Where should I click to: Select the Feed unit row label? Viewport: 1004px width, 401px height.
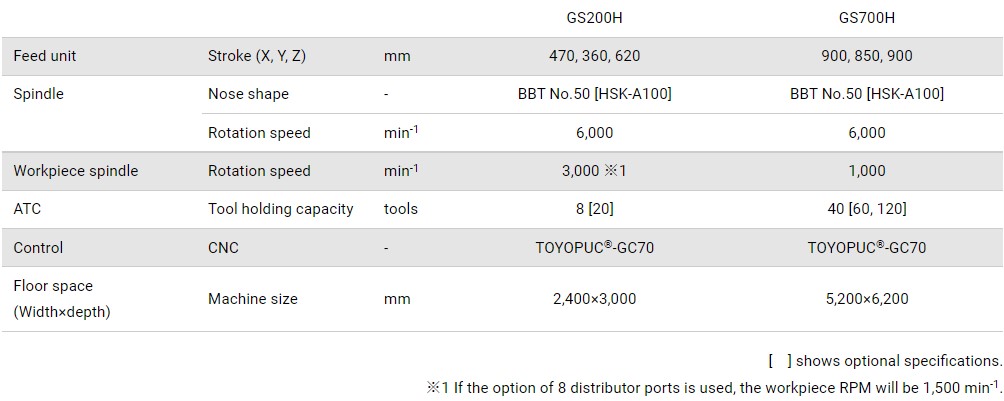[45, 56]
